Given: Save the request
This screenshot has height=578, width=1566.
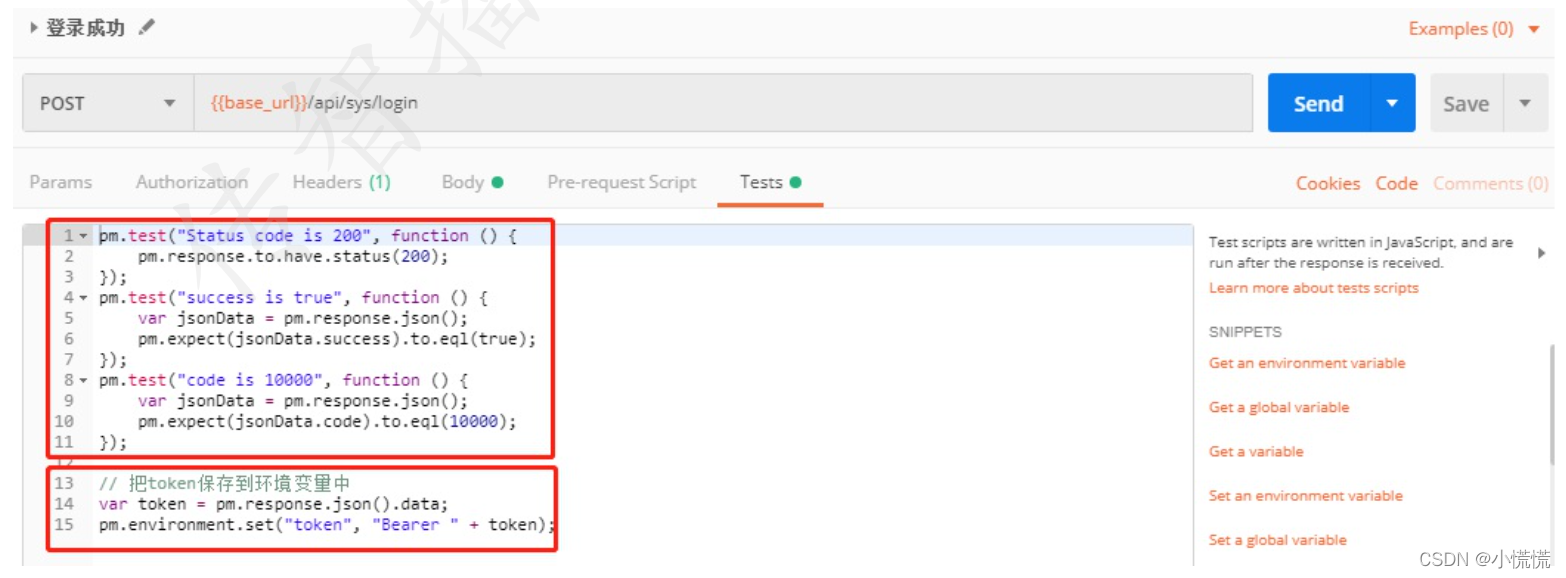Looking at the screenshot, I should (1466, 103).
